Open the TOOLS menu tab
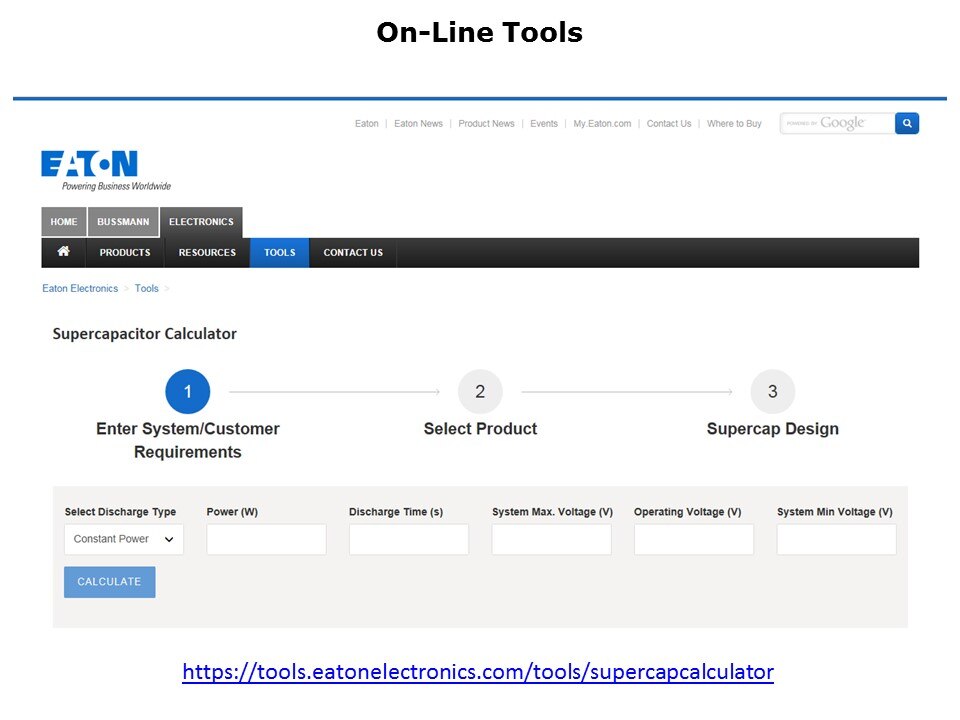 point(280,253)
